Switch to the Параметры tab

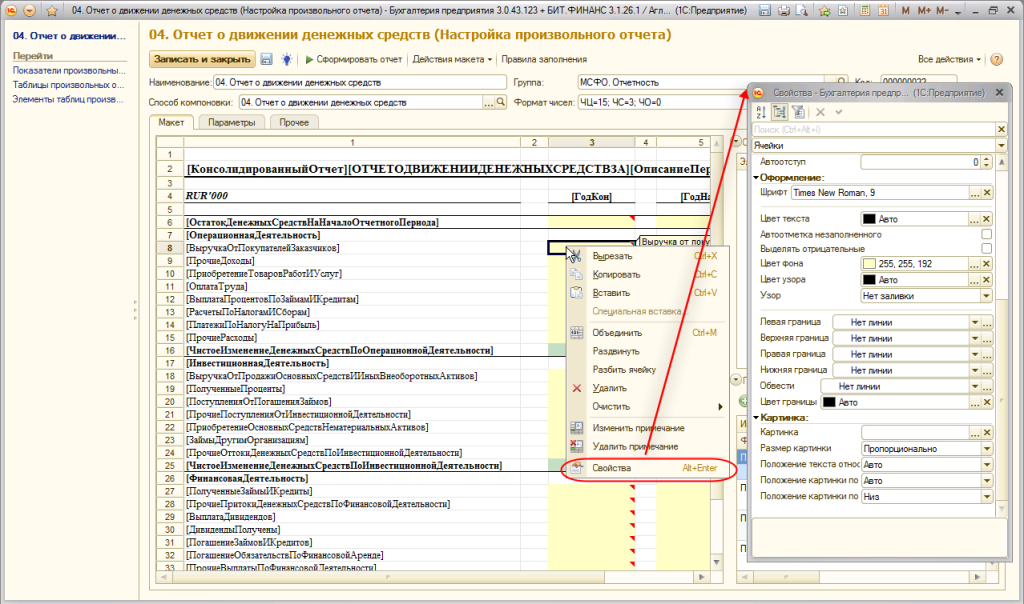pyautogui.click(x=230, y=122)
